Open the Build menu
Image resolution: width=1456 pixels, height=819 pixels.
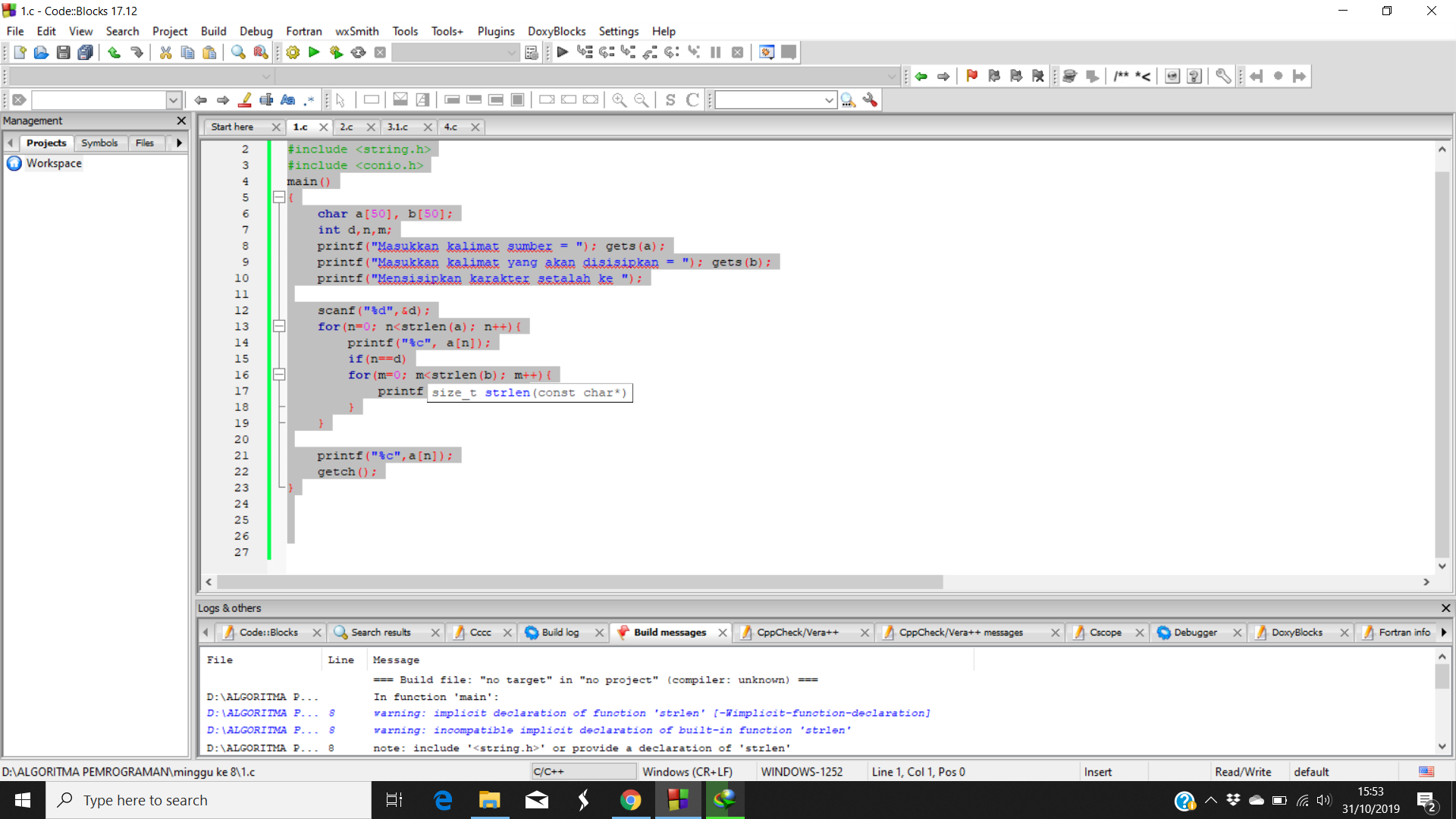click(x=213, y=31)
